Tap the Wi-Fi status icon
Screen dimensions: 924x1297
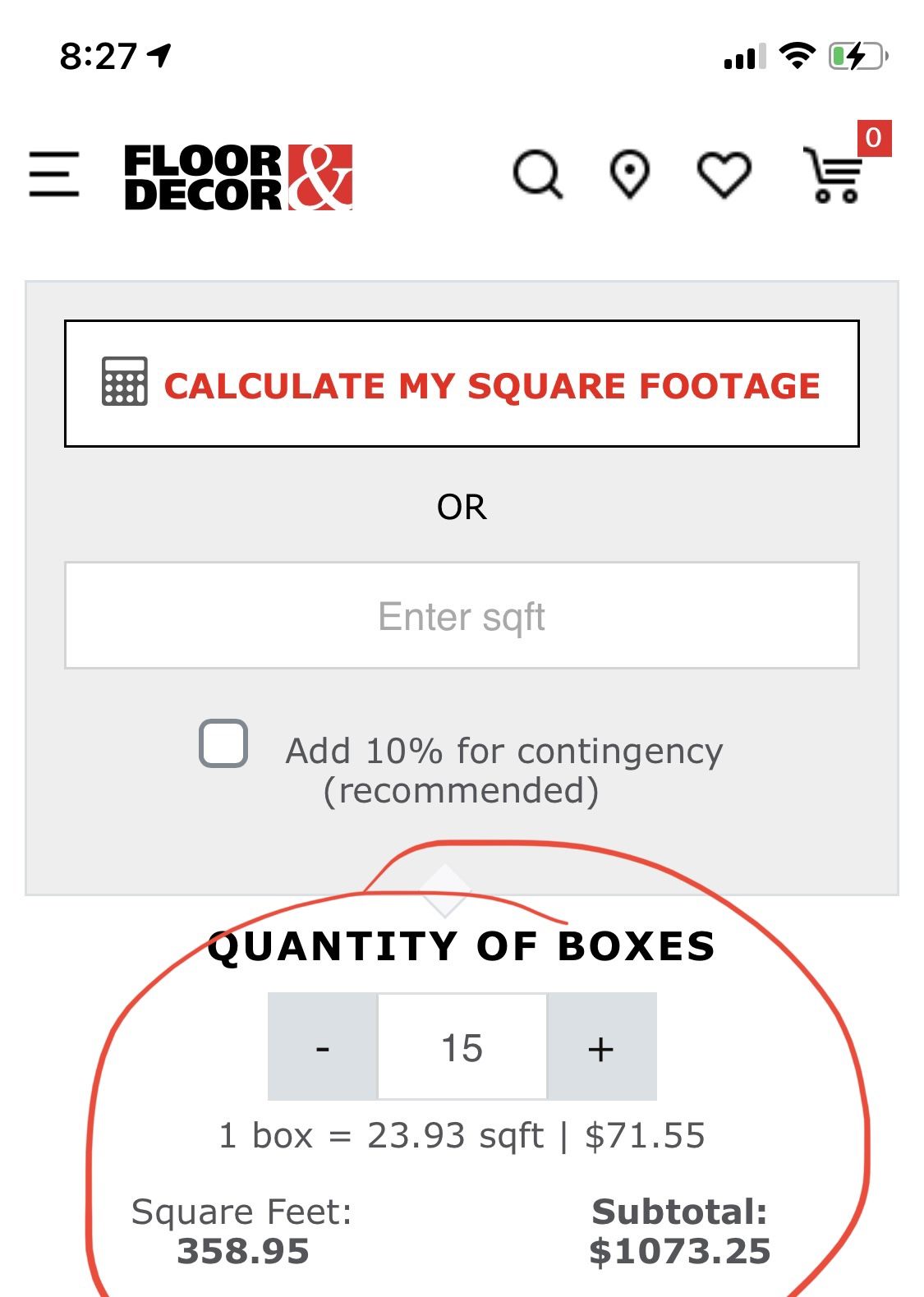coord(796,56)
